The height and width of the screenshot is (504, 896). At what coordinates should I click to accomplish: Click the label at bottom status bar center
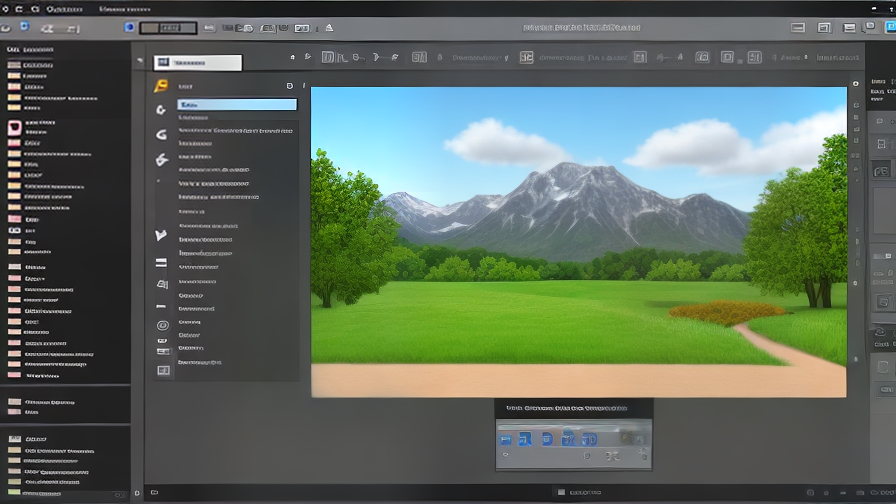coord(587,492)
